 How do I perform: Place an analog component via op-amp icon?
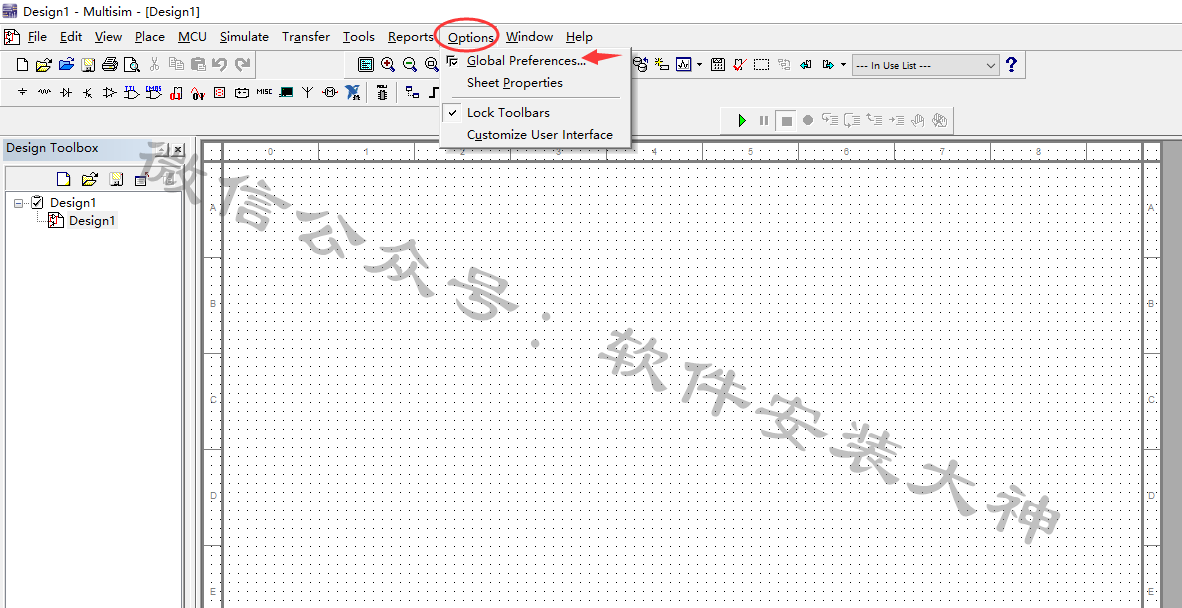point(110,93)
